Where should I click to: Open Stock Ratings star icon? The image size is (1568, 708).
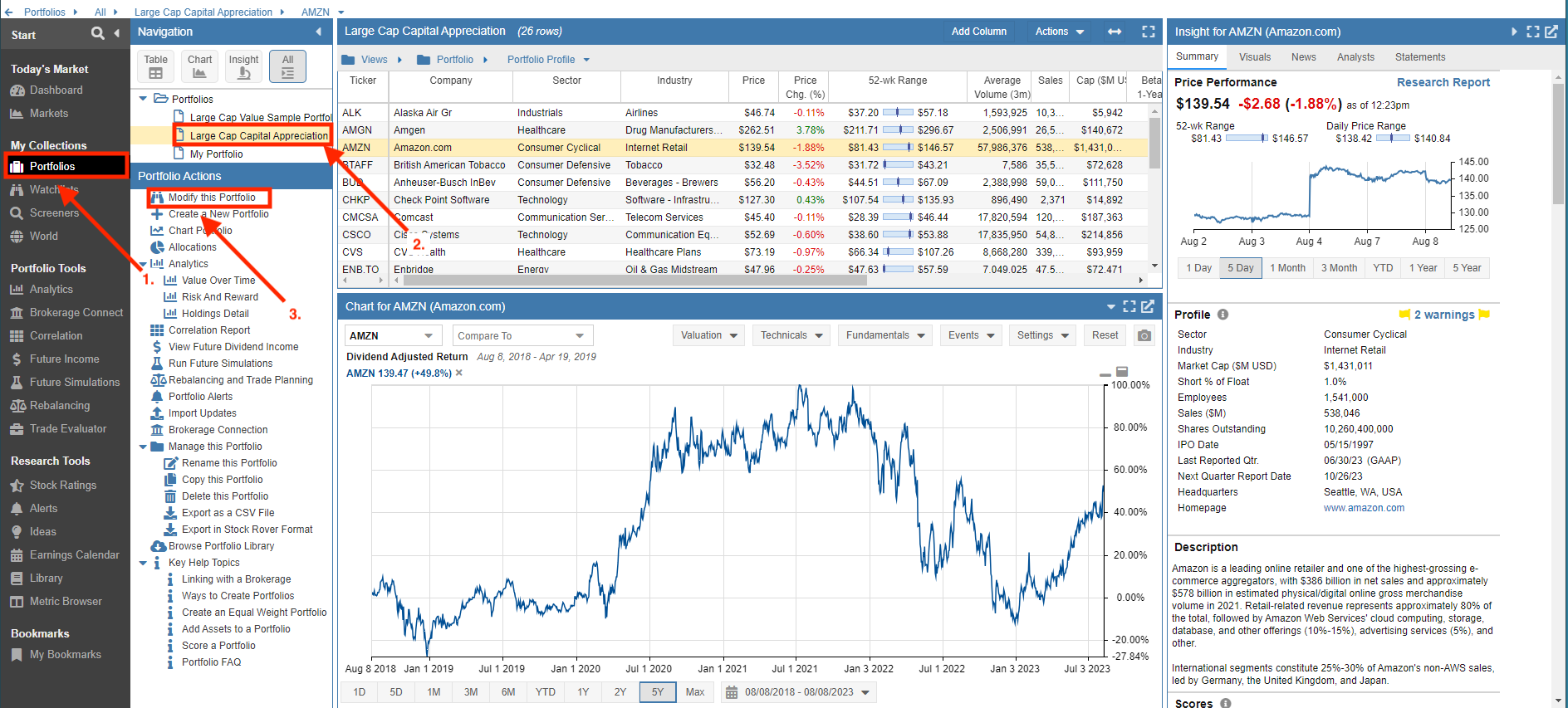(17, 486)
